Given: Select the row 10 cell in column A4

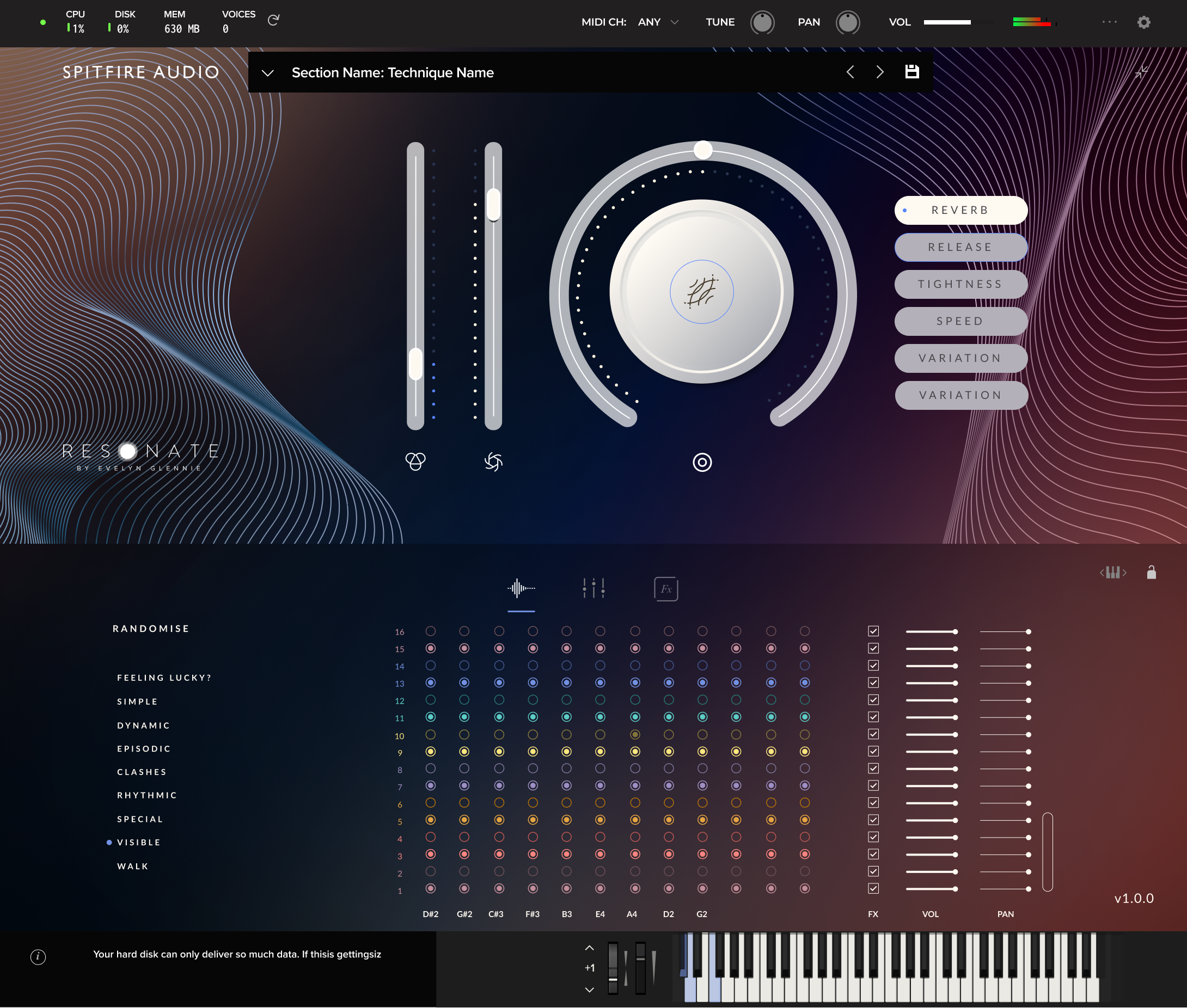Looking at the screenshot, I should tap(635, 734).
